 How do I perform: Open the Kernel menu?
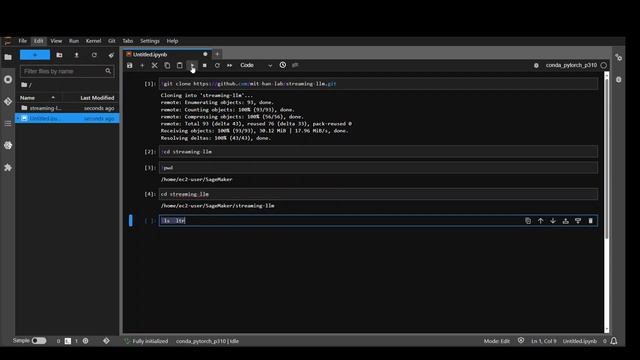(93, 41)
